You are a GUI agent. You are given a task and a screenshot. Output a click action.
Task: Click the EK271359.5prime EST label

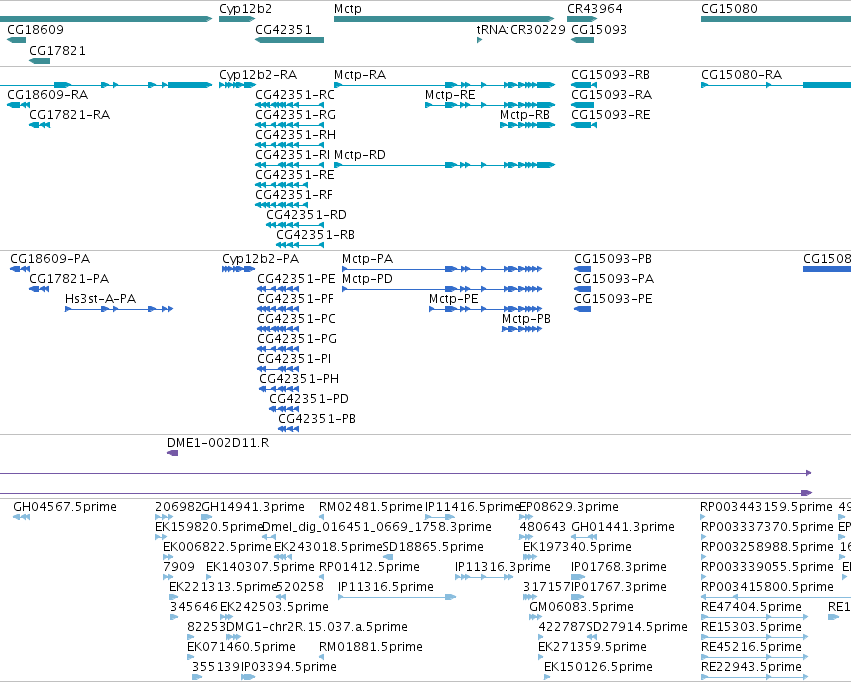(x=592, y=647)
